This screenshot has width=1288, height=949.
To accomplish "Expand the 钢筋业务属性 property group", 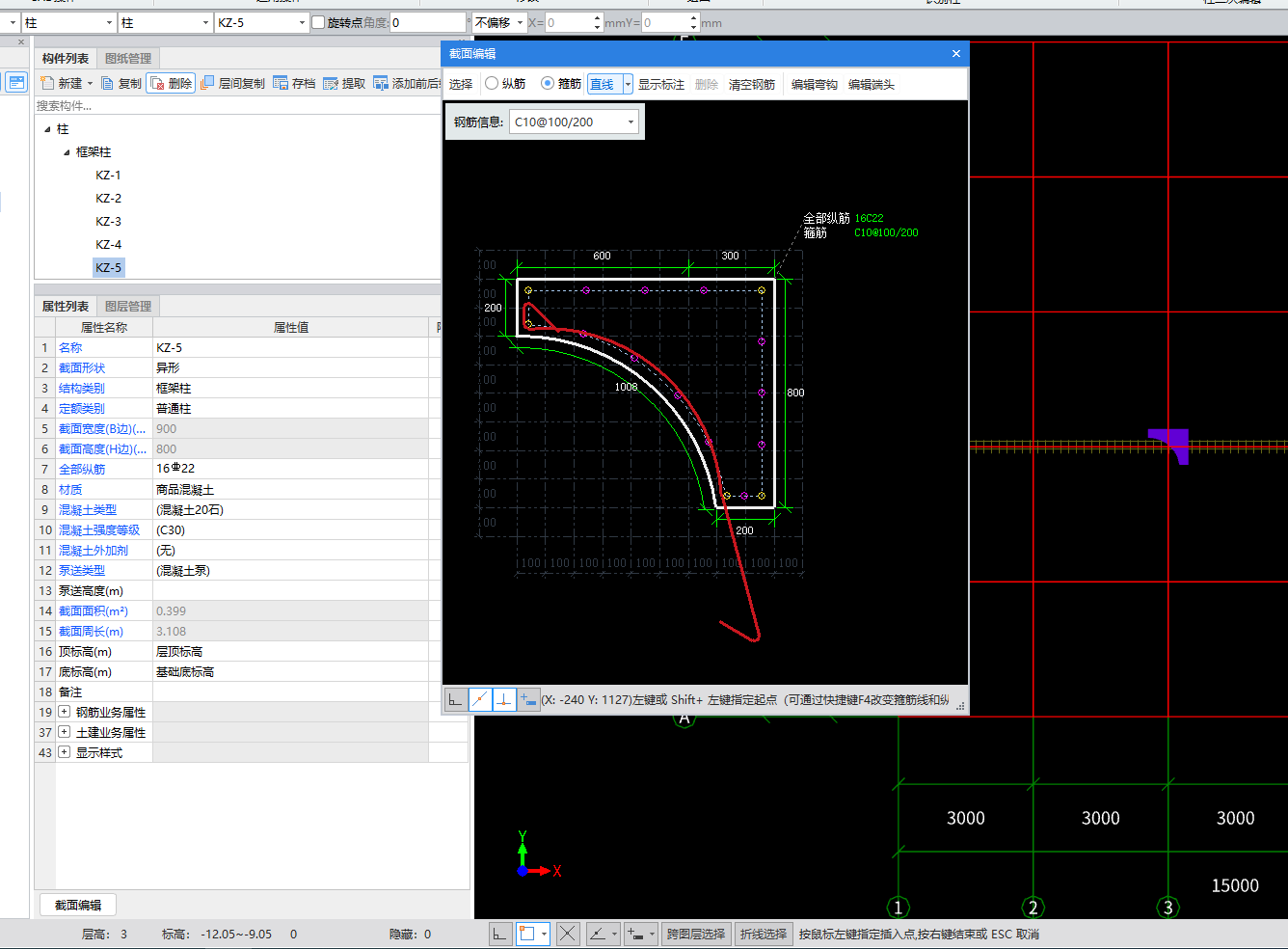I will [x=65, y=712].
